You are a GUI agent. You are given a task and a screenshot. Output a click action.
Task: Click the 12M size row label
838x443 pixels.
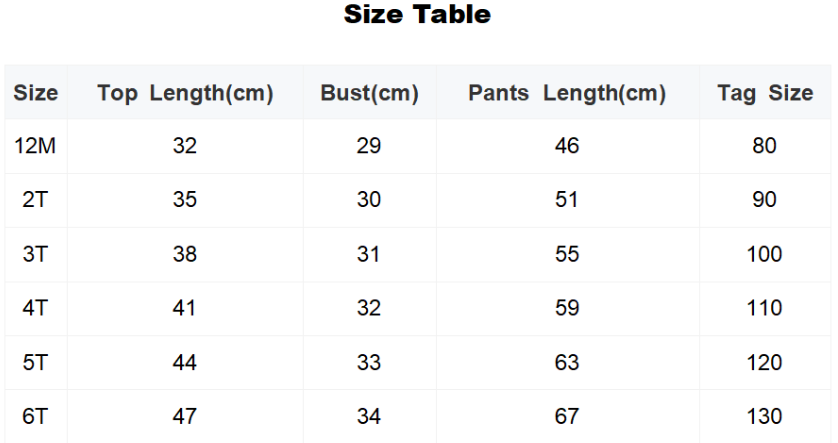(35, 146)
